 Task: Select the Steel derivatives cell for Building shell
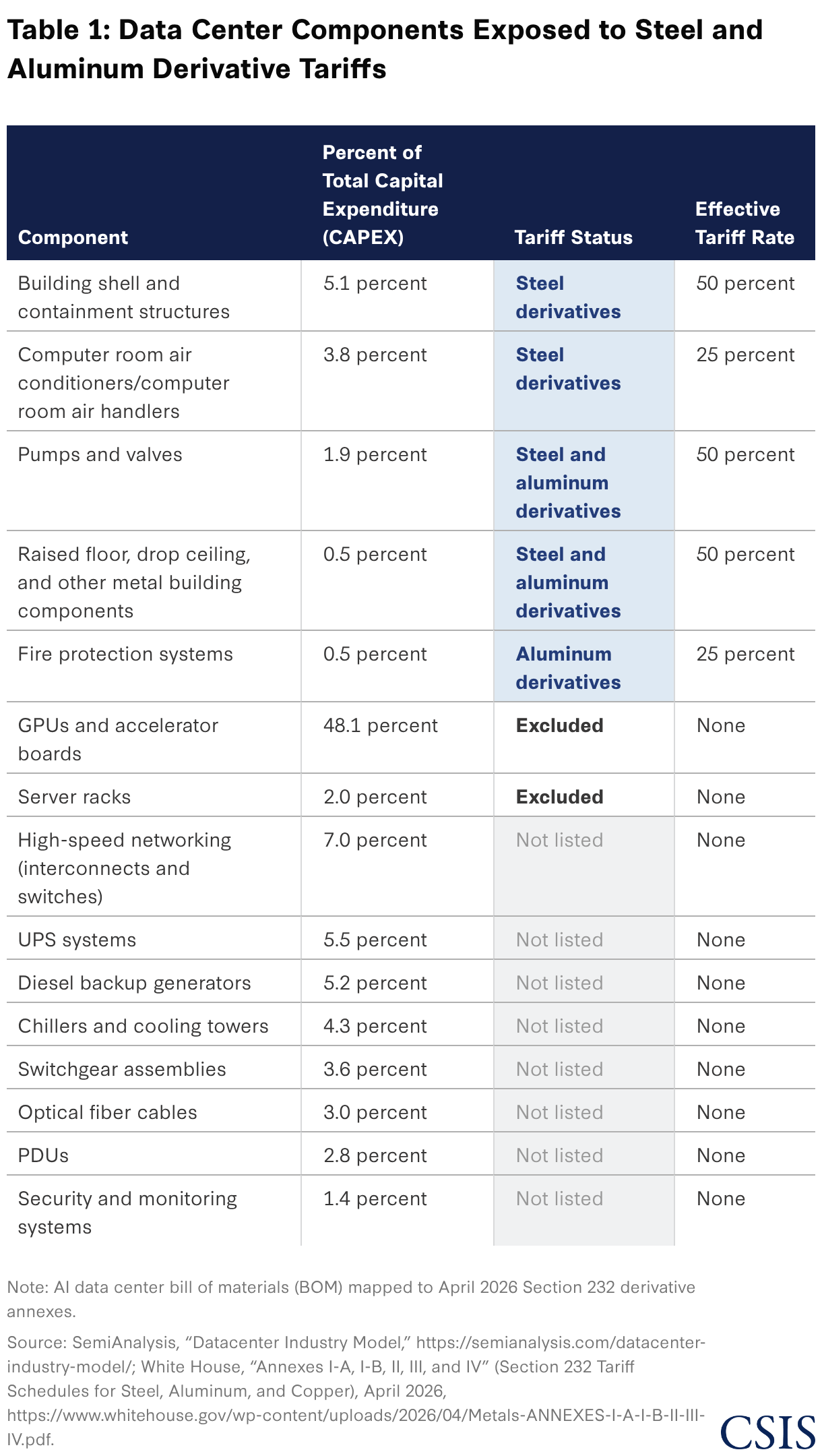pyautogui.click(x=584, y=296)
